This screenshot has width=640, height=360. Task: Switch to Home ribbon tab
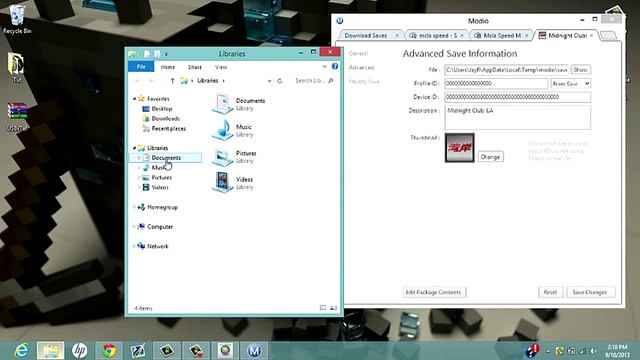tap(168, 67)
